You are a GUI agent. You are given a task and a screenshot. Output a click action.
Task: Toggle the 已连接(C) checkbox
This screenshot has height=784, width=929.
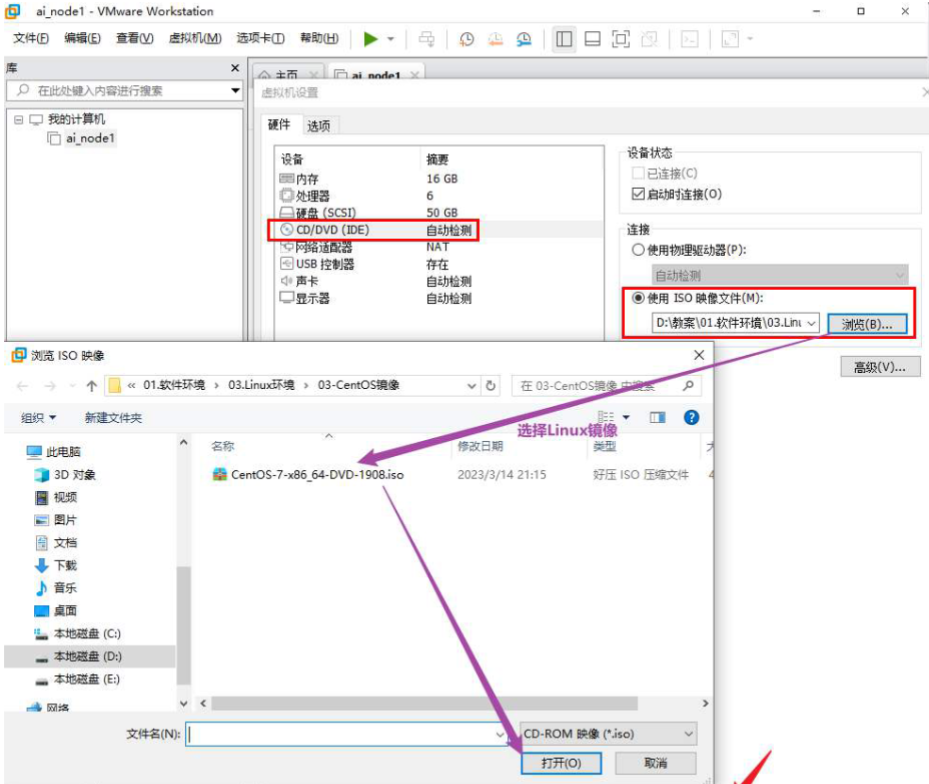pos(638,174)
